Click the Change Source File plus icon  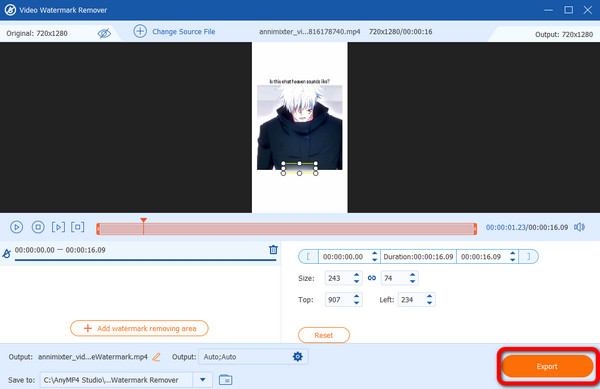[140, 31]
